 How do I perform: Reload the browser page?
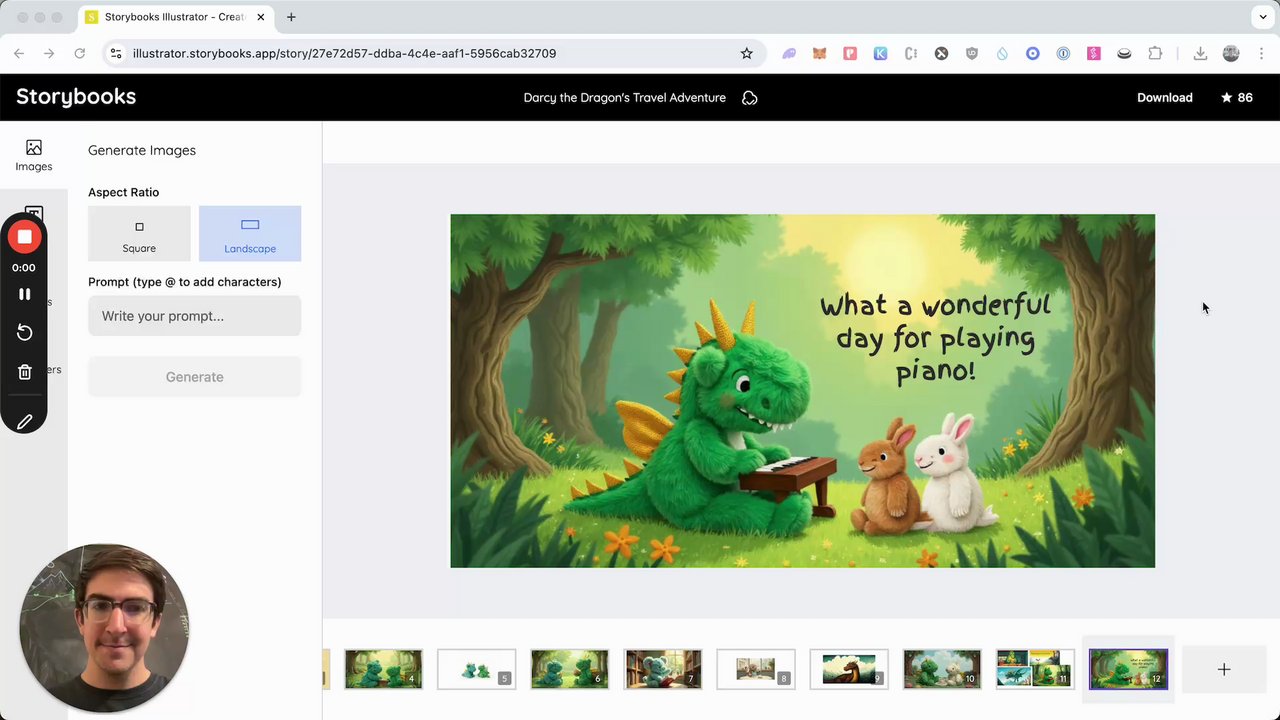pos(79,53)
